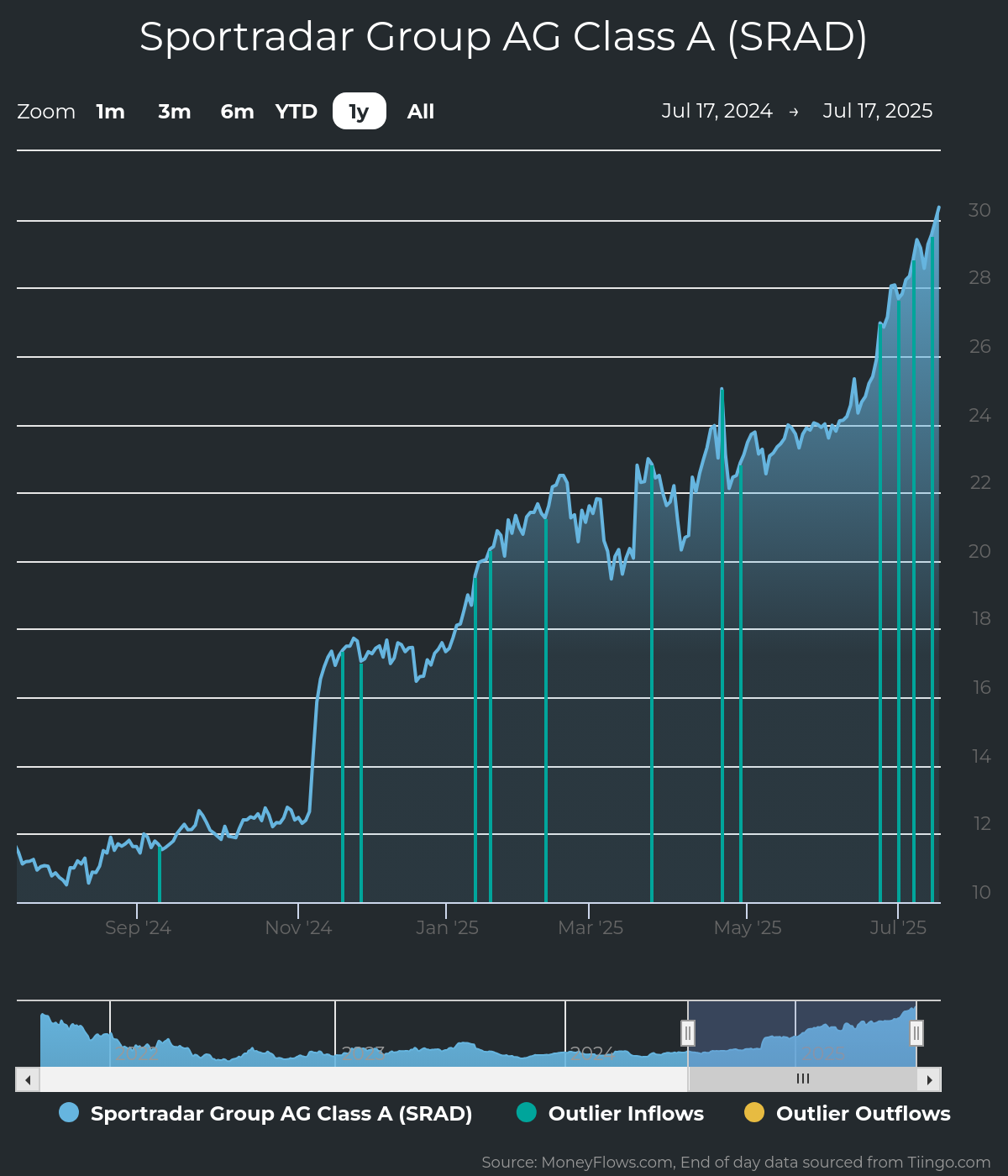Select the 6m zoom range
Viewport: 1008px width, 1176px height.
[x=237, y=112]
